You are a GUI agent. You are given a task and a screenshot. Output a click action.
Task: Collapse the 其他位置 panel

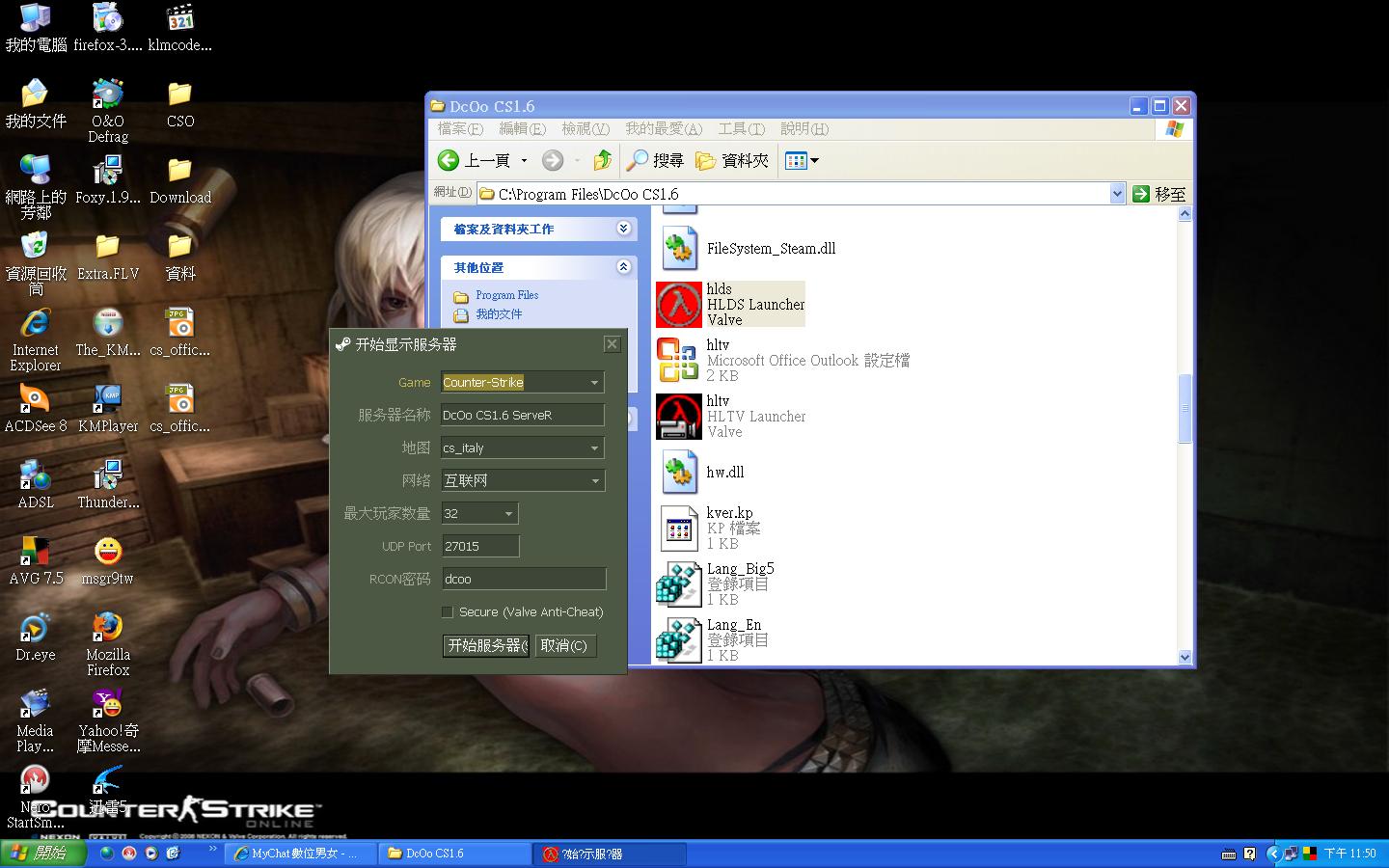623,266
